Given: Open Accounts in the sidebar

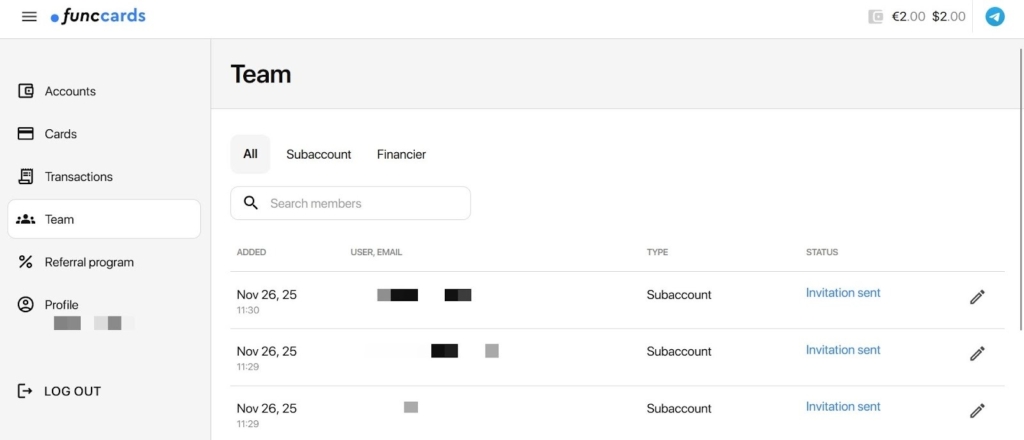Looking at the screenshot, I should [70, 91].
